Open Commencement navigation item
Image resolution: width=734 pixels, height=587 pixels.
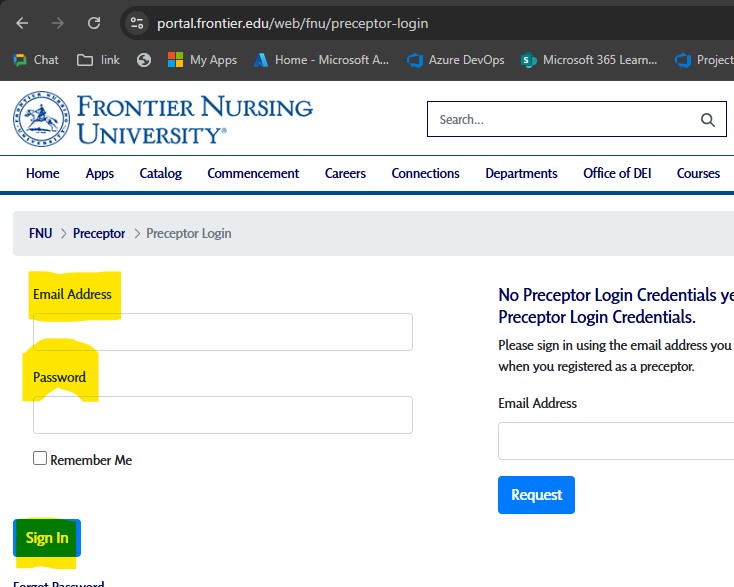(253, 173)
